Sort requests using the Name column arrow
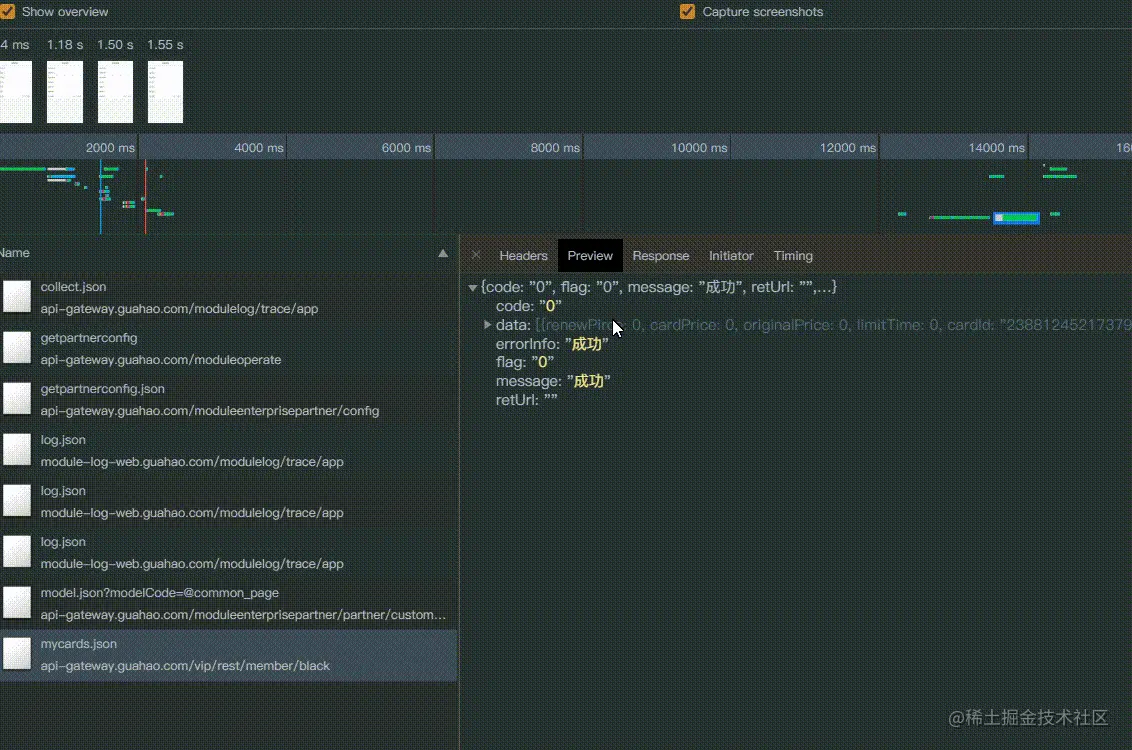This screenshot has width=1132, height=750. tap(443, 253)
